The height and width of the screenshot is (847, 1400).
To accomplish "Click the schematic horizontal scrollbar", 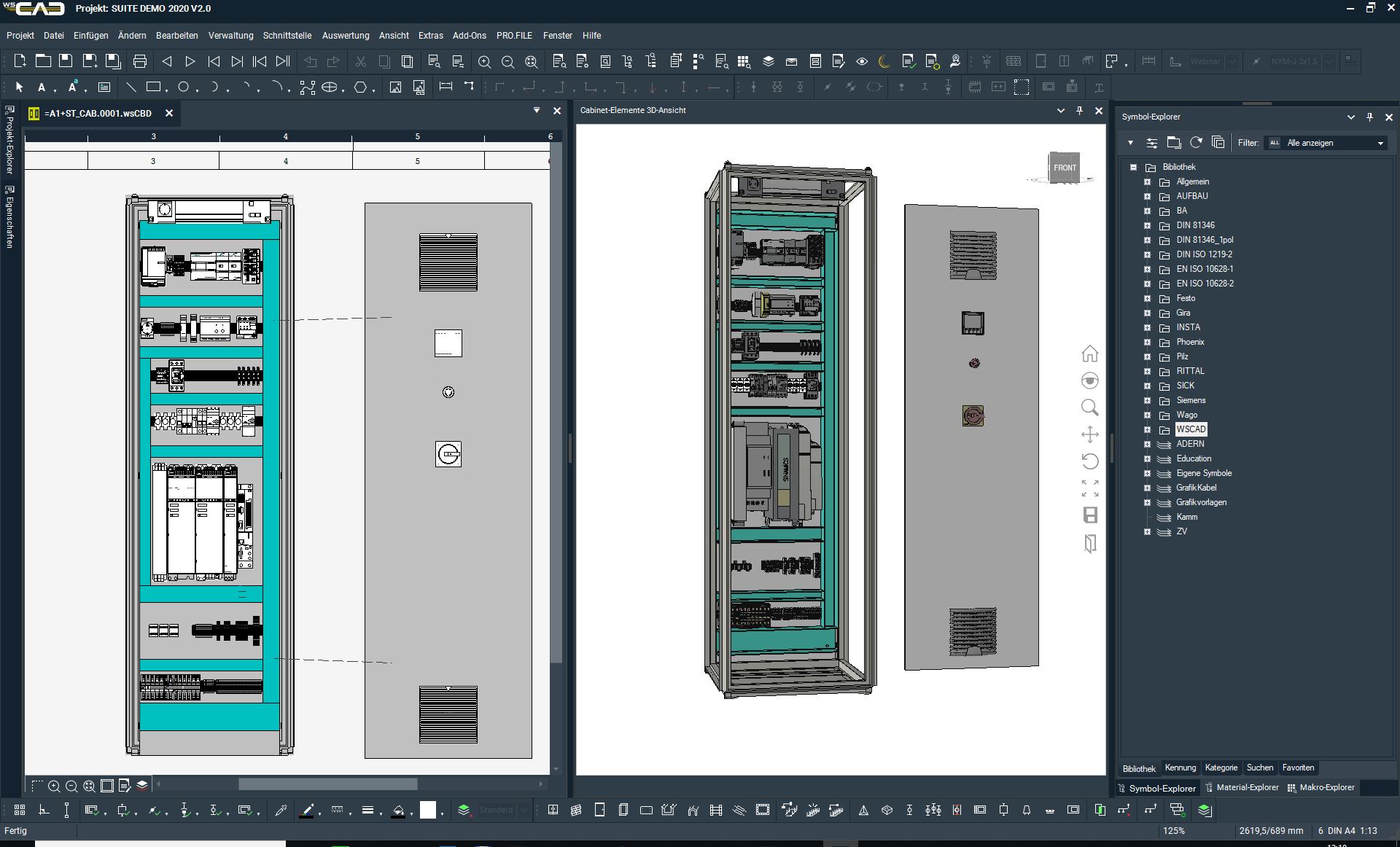I will click(x=327, y=784).
